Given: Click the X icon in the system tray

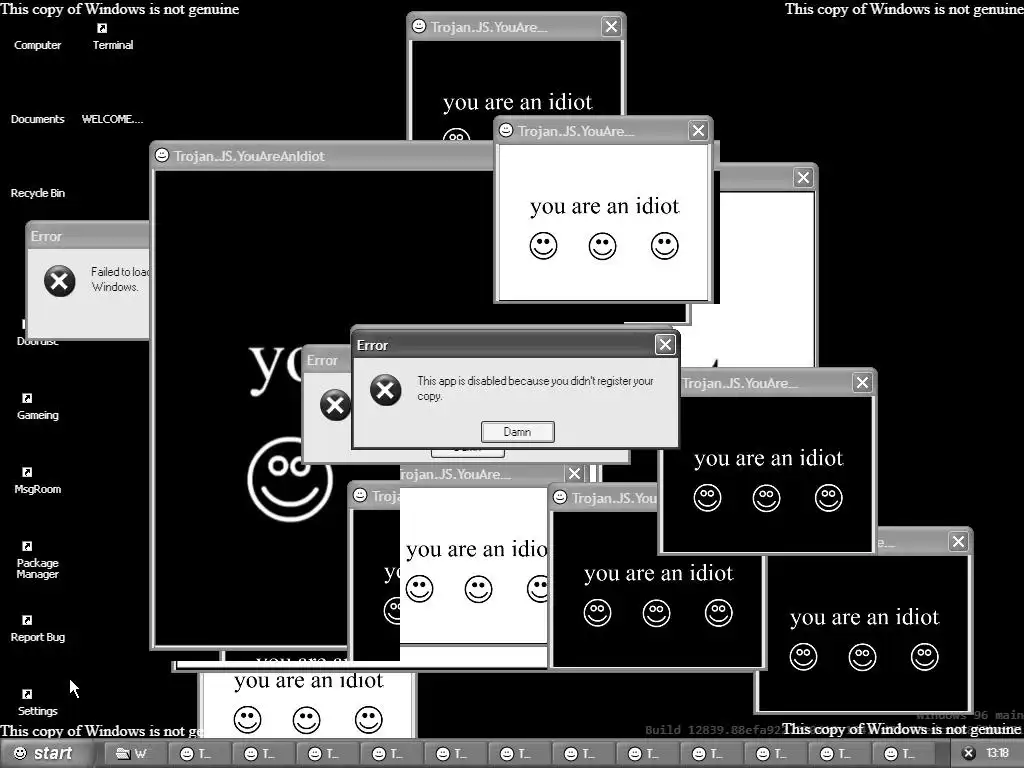Looking at the screenshot, I should click(x=968, y=753).
